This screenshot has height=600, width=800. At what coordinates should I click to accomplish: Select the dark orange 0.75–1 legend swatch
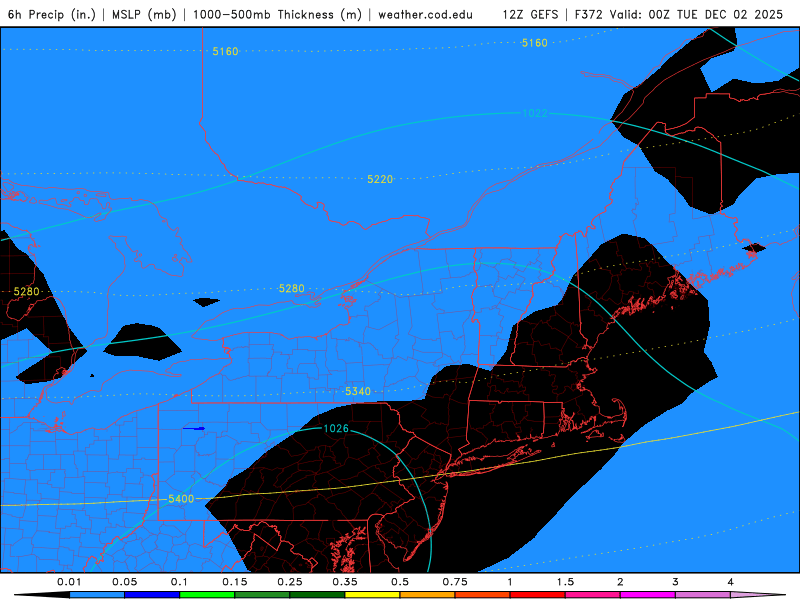pyautogui.click(x=483, y=595)
